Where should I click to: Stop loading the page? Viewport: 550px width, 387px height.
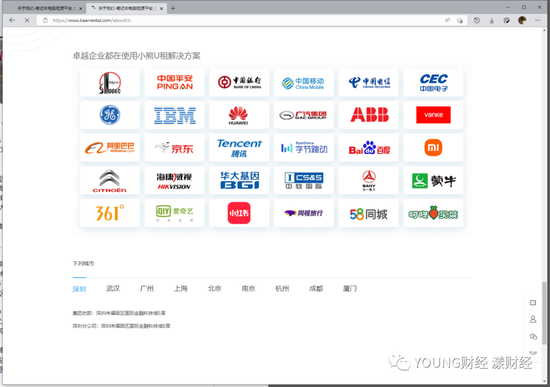tap(27, 20)
